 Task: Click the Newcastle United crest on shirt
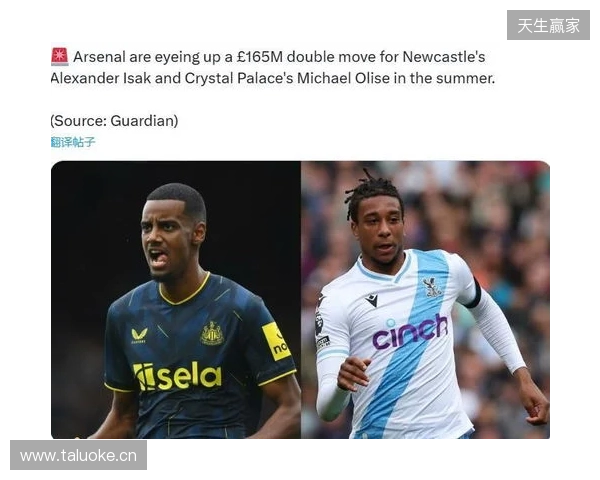(212, 333)
